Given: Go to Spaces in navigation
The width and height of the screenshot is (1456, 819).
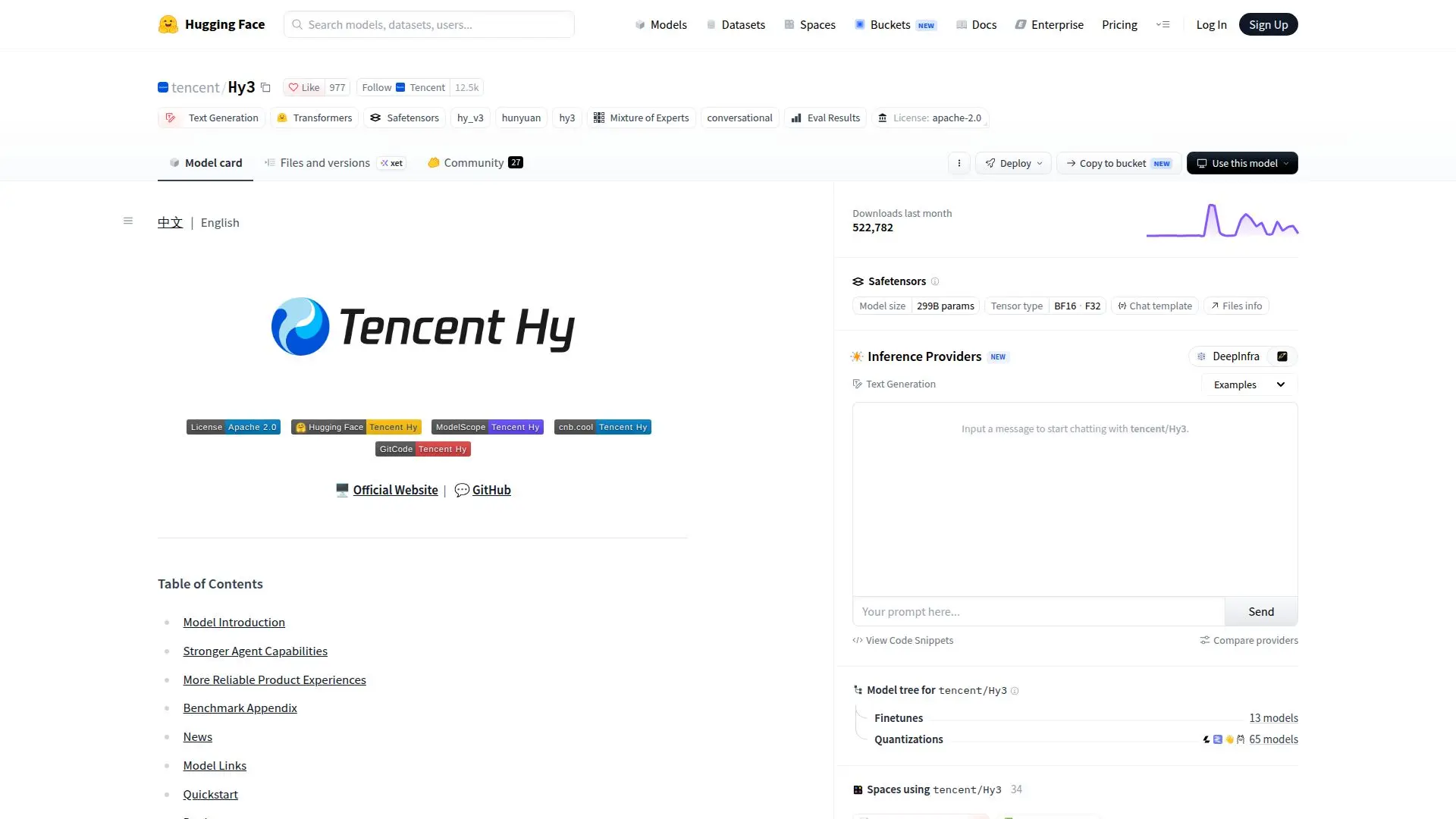Looking at the screenshot, I should click(x=809, y=24).
